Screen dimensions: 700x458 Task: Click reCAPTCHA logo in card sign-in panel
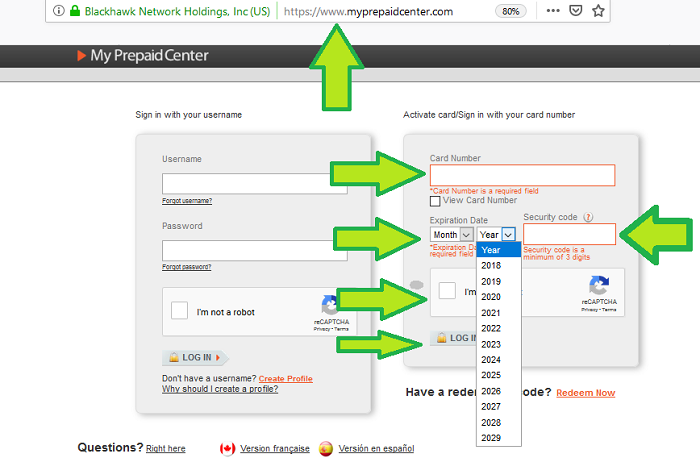pyautogui.click(x=599, y=285)
